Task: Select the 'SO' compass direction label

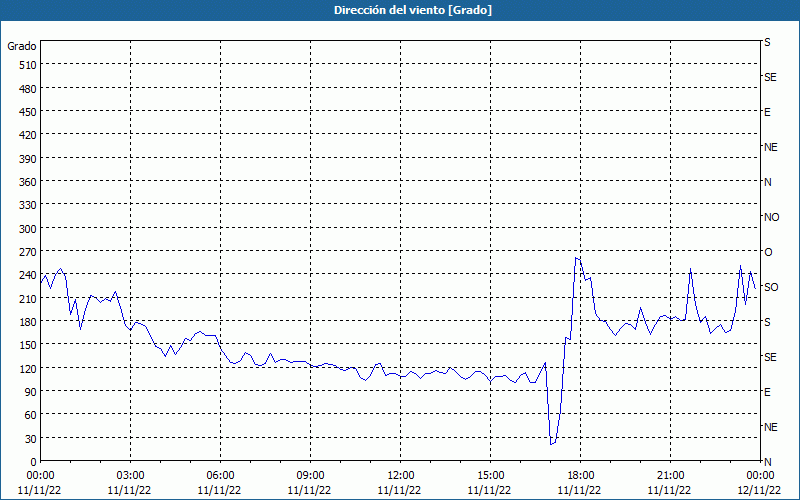Action: tap(771, 287)
